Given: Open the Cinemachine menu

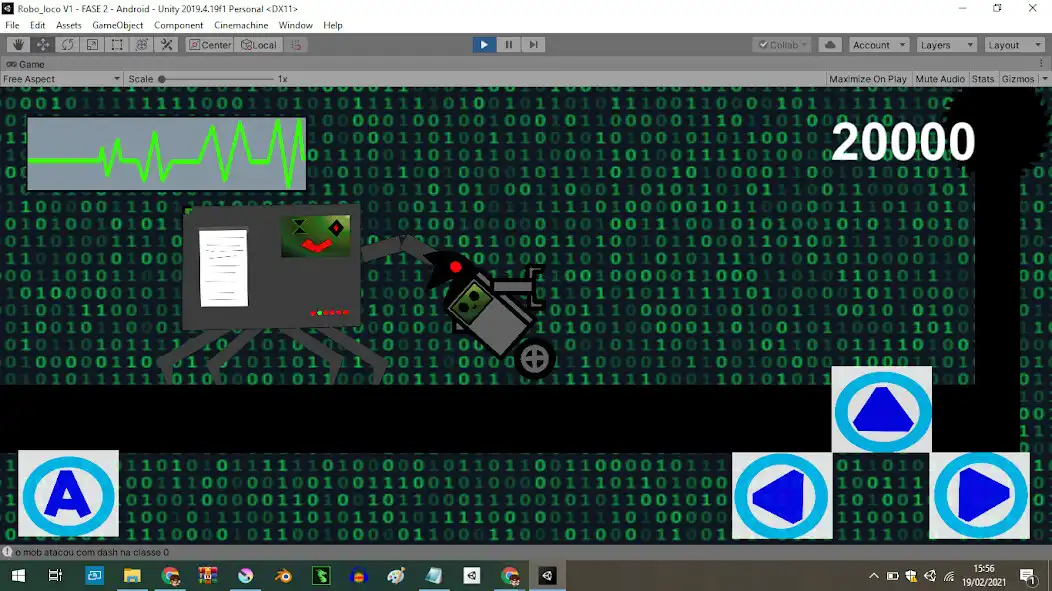Looking at the screenshot, I should [x=240, y=25].
